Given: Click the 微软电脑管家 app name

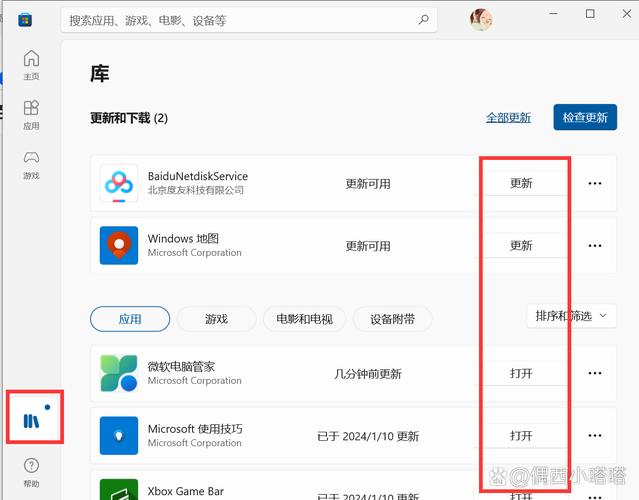Looking at the screenshot, I should [x=181, y=366].
